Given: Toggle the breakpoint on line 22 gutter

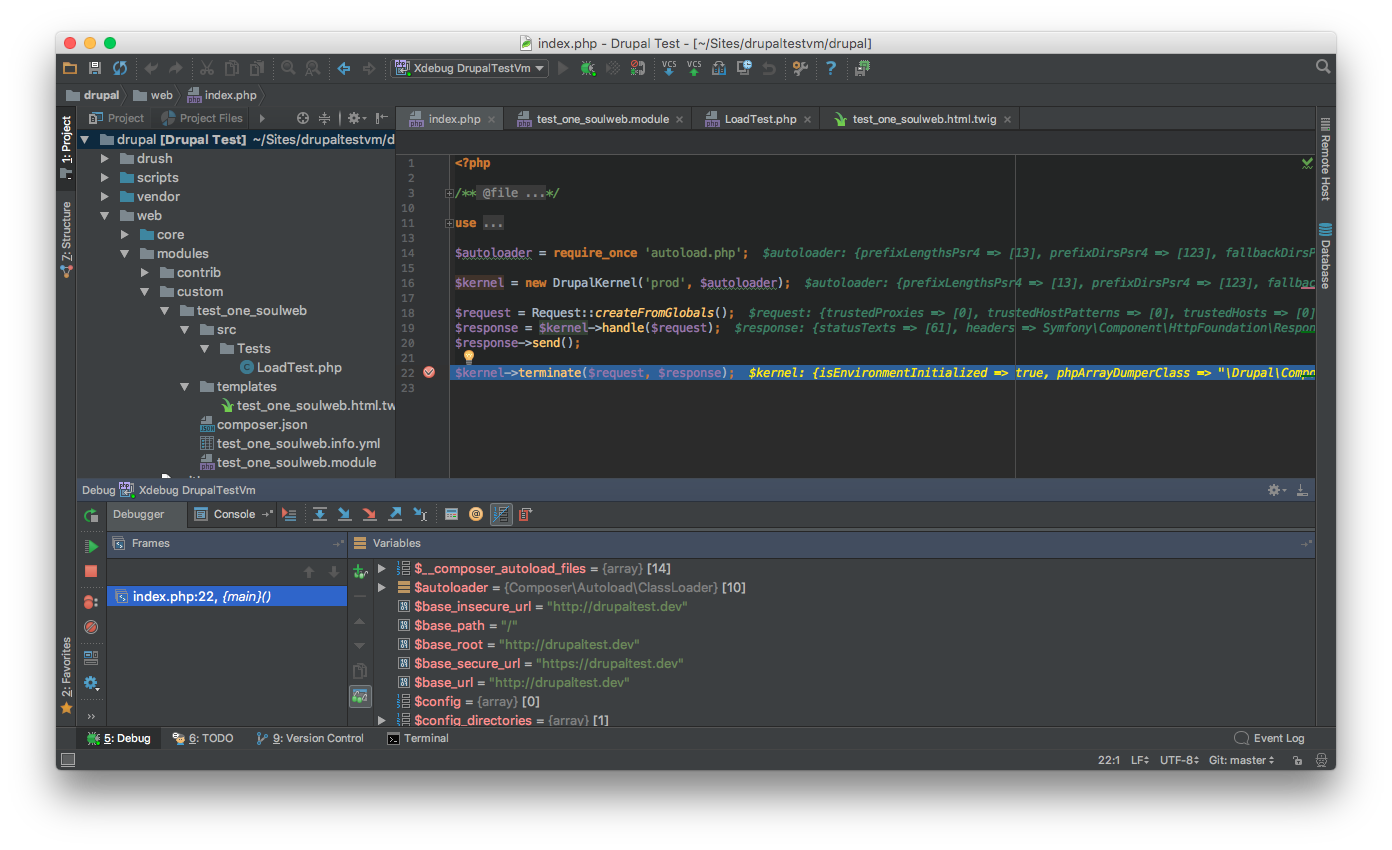Looking at the screenshot, I should pyautogui.click(x=429, y=371).
